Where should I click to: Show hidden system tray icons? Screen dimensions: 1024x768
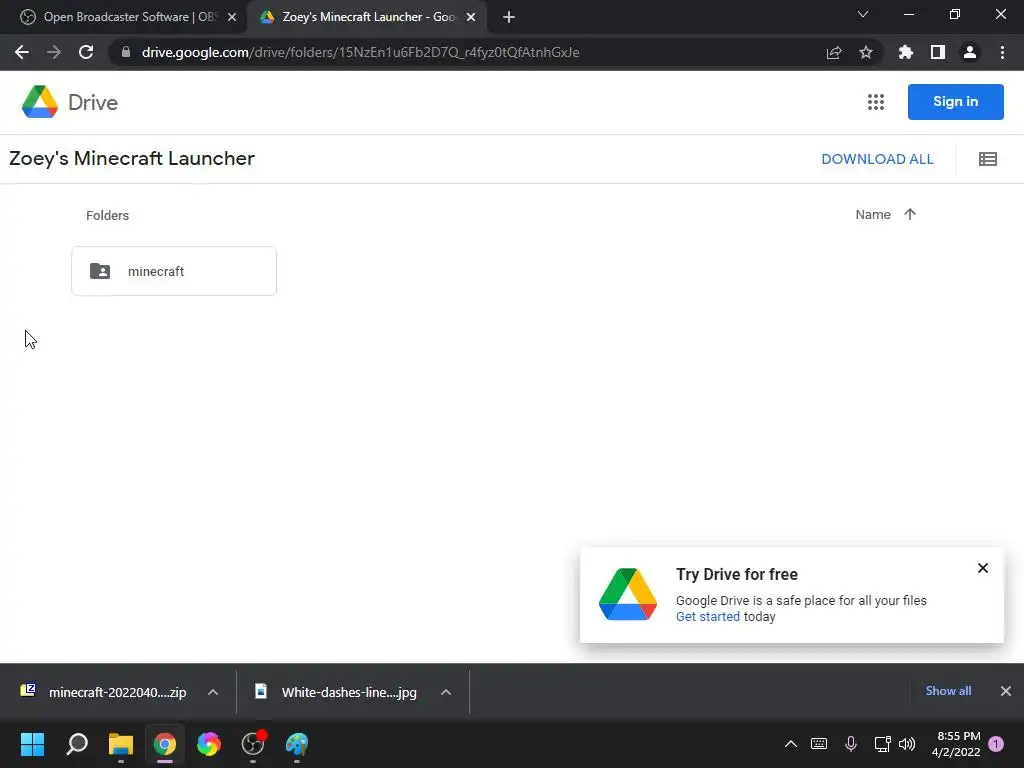pyautogui.click(x=791, y=744)
